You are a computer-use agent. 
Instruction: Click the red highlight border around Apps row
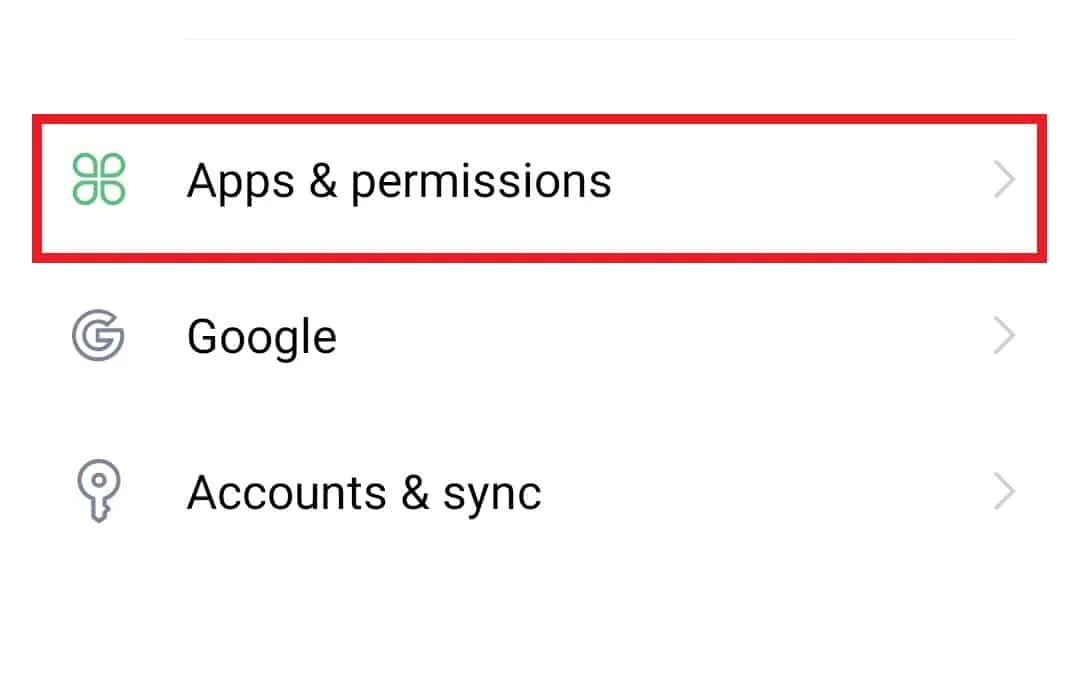539,119
